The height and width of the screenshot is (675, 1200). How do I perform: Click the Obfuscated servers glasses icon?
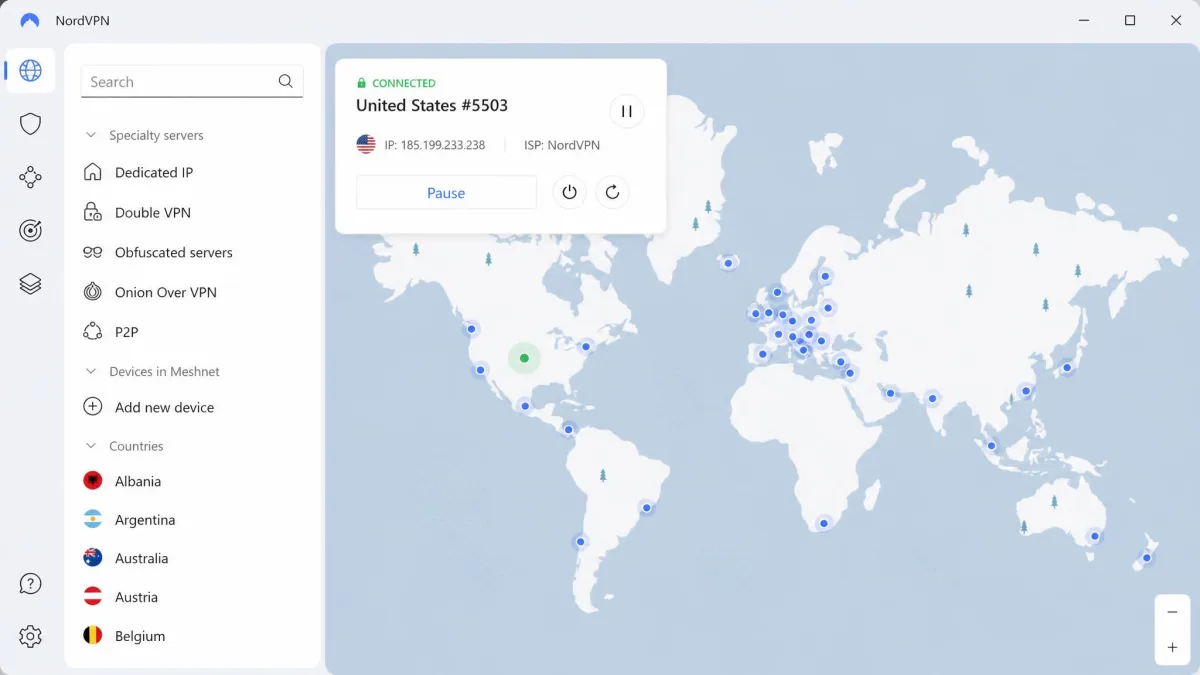(x=93, y=252)
